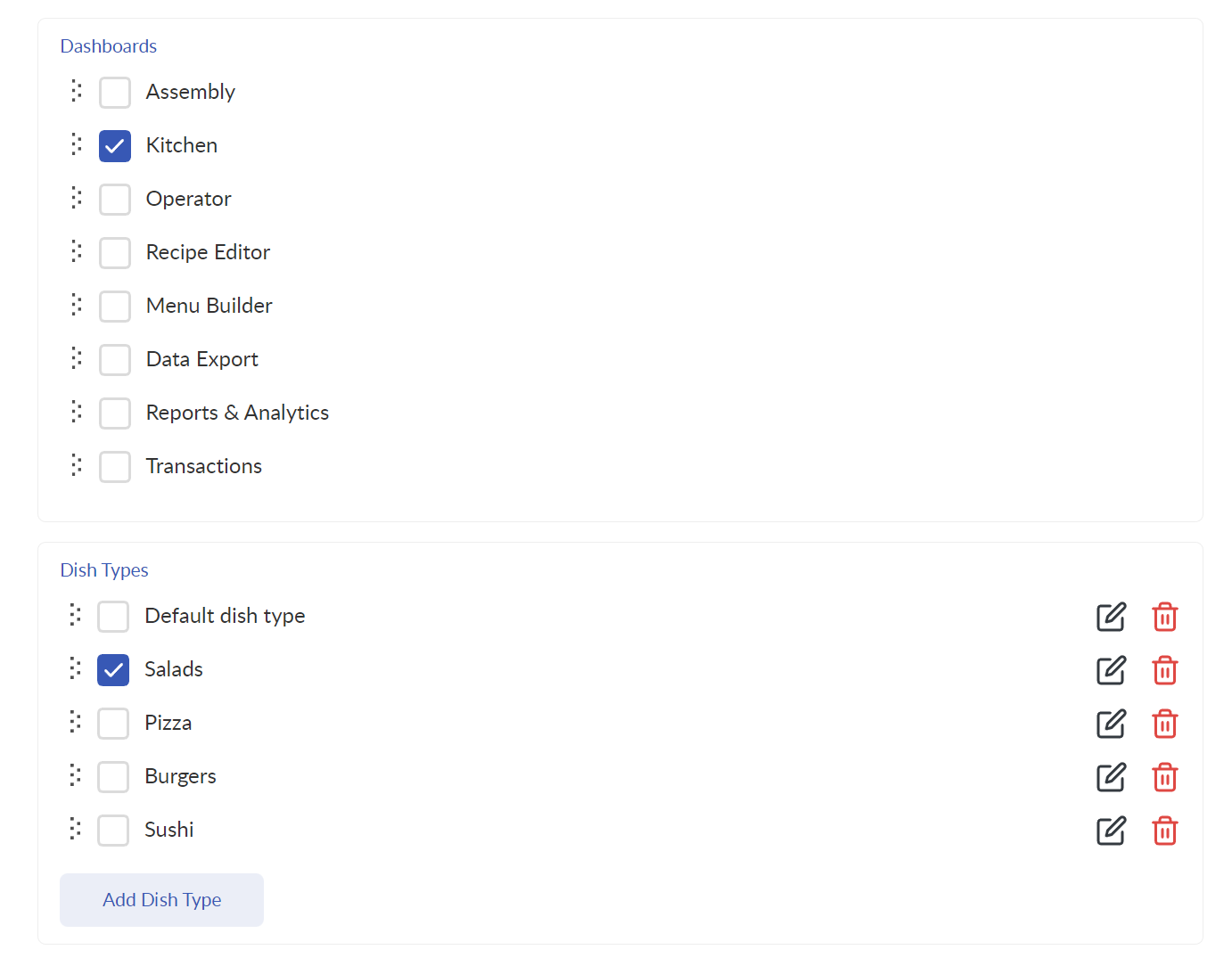Tick the Reports & Analytics checkbox
1232x966 pixels.
[x=115, y=413]
